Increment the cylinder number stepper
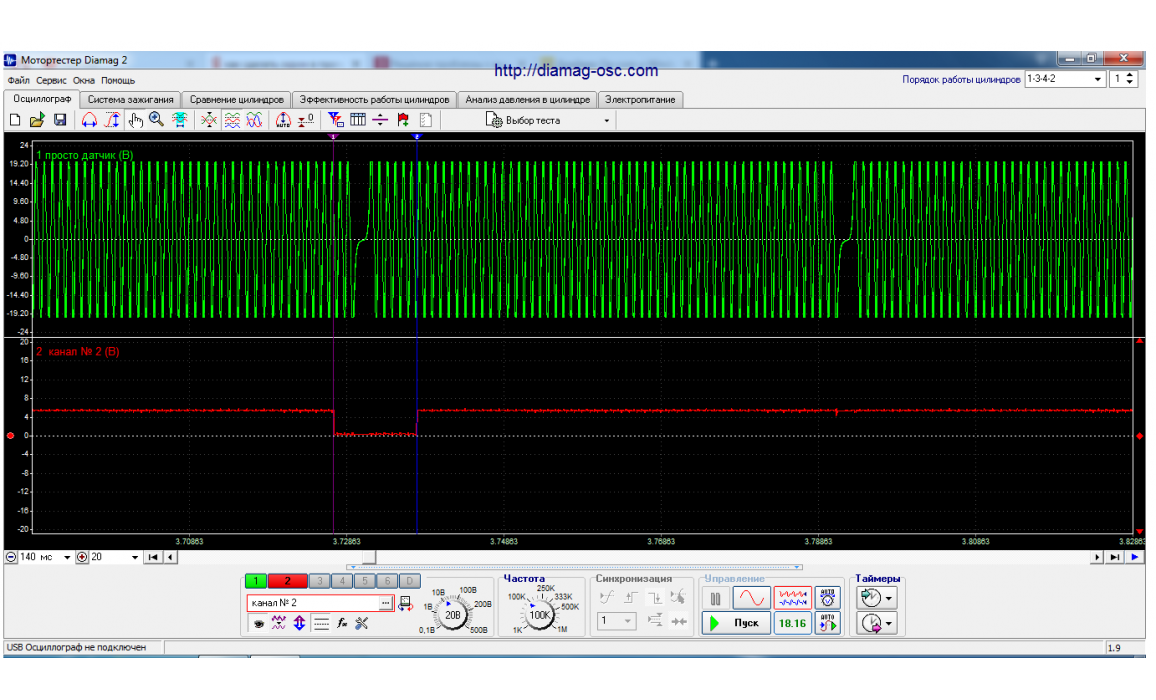1156x700 pixels. [x=1131, y=75]
